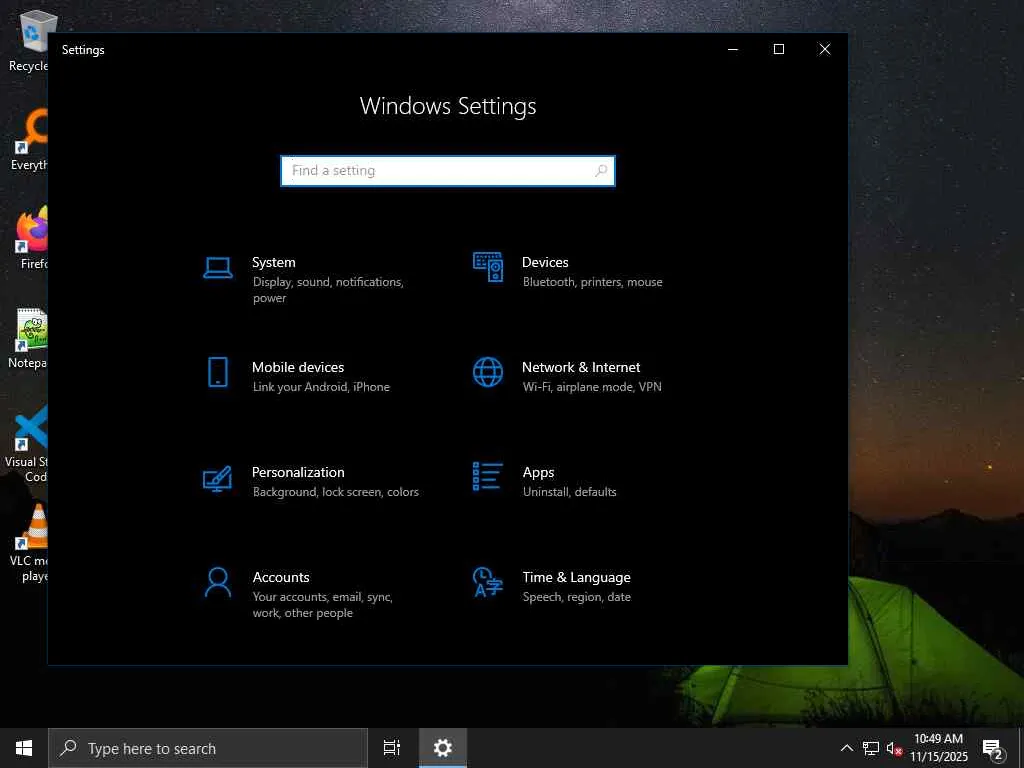Screen dimensions: 1024x768
Task: Select the Accounts category title
Action: (281, 577)
